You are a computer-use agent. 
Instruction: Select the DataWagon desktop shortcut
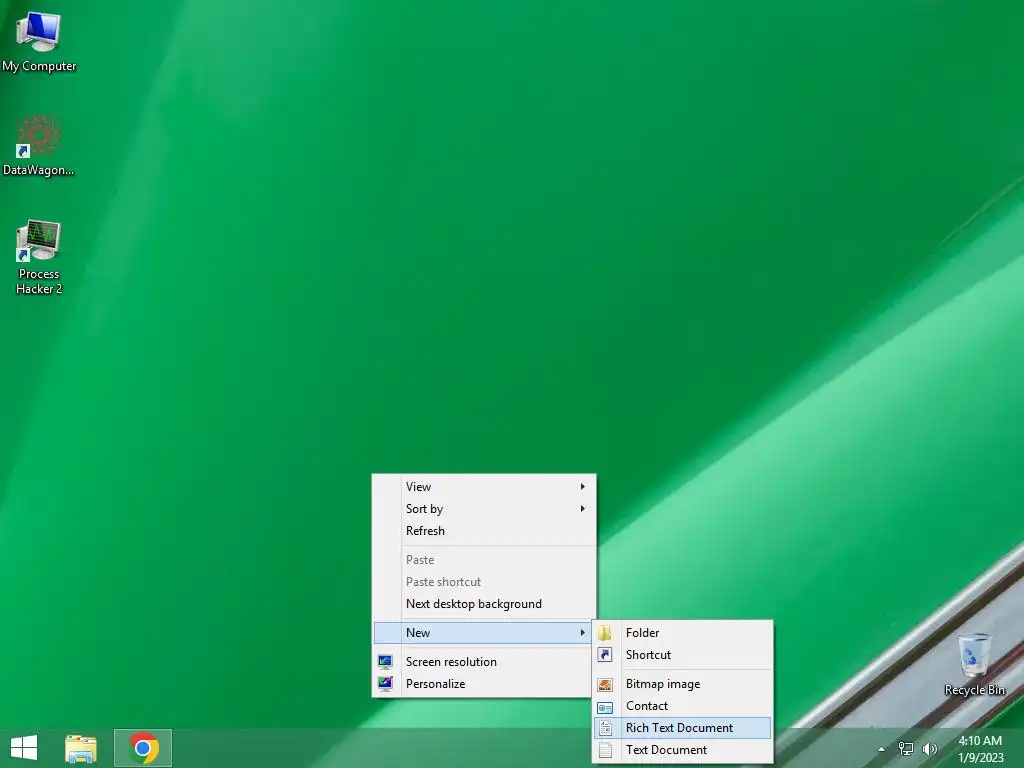point(39,145)
